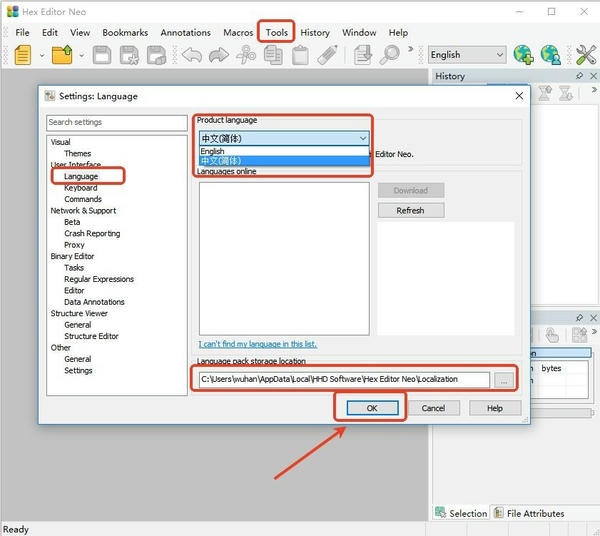
Task: Click the Cut scissors icon
Action: pos(246,55)
